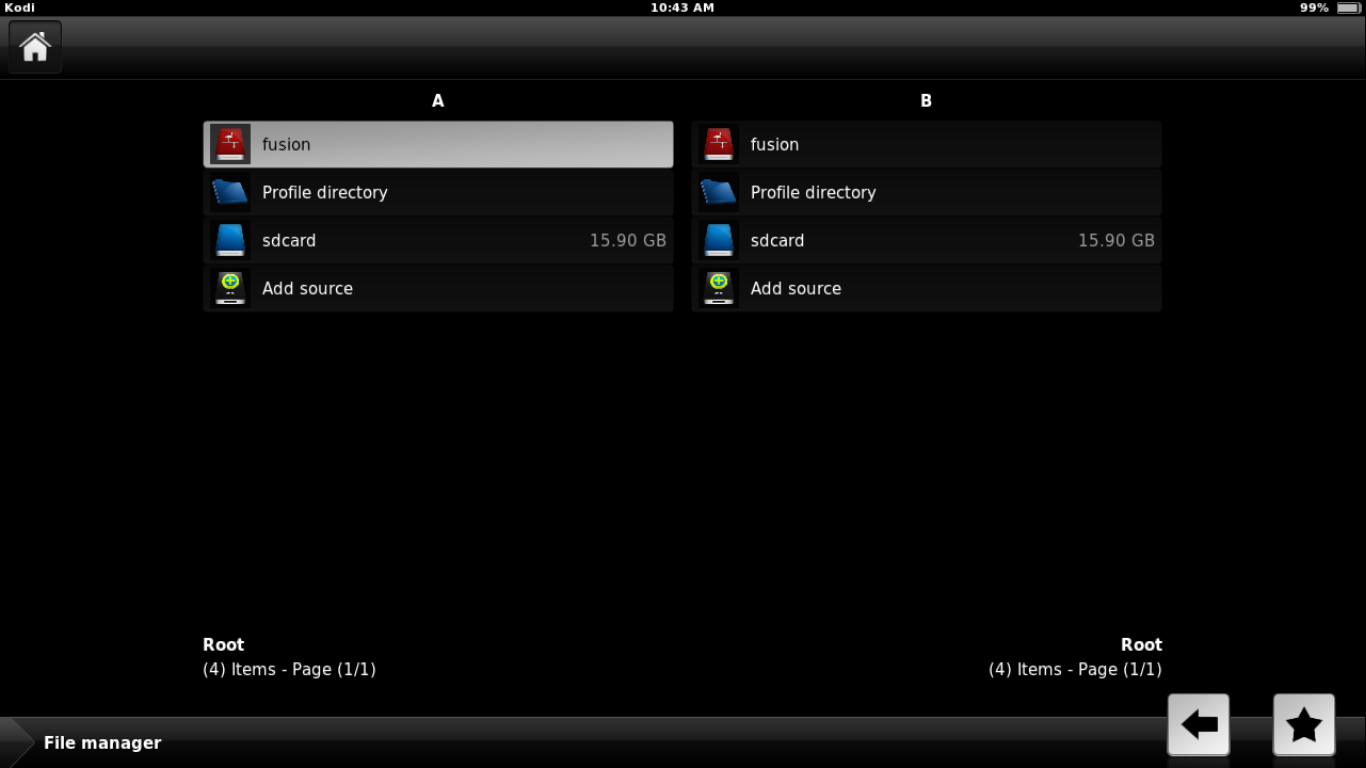Open favourites with the star button
Viewport: 1366px width, 768px height.
click(x=1303, y=725)
